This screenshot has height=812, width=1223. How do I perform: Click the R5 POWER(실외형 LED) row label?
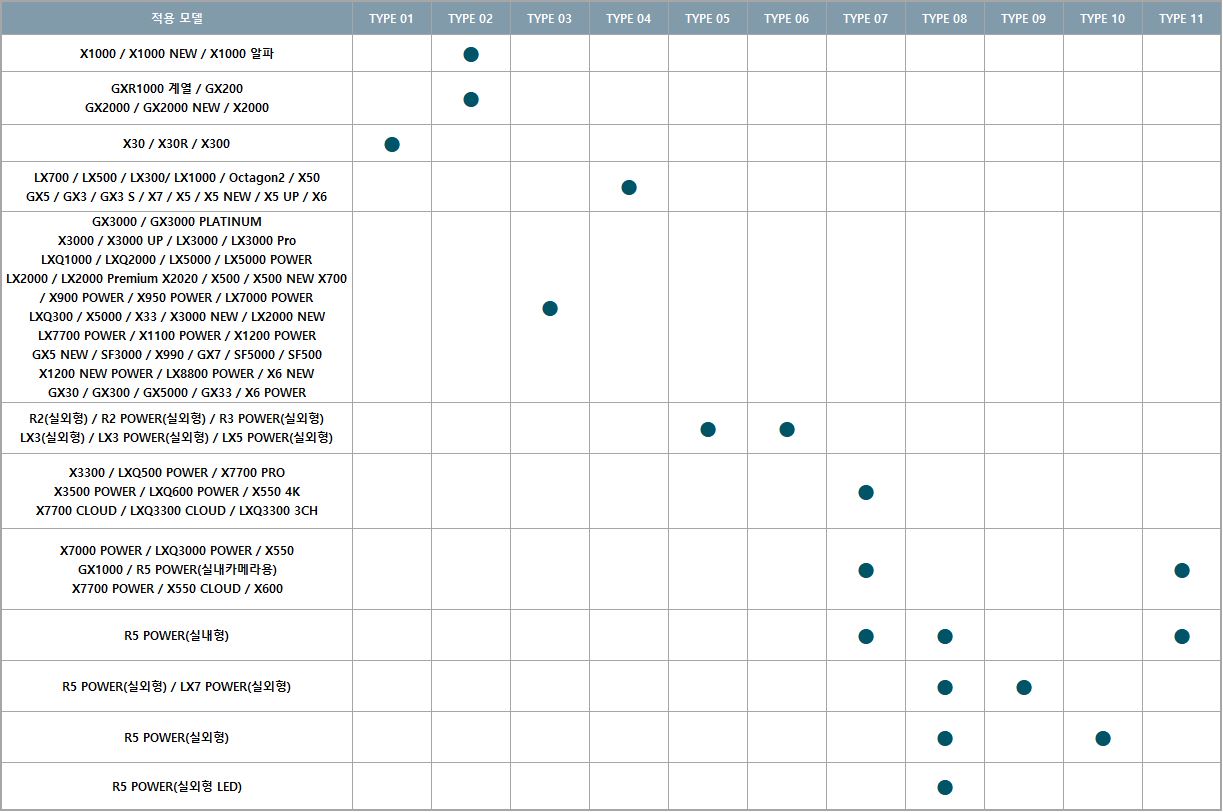pos(177,787)
